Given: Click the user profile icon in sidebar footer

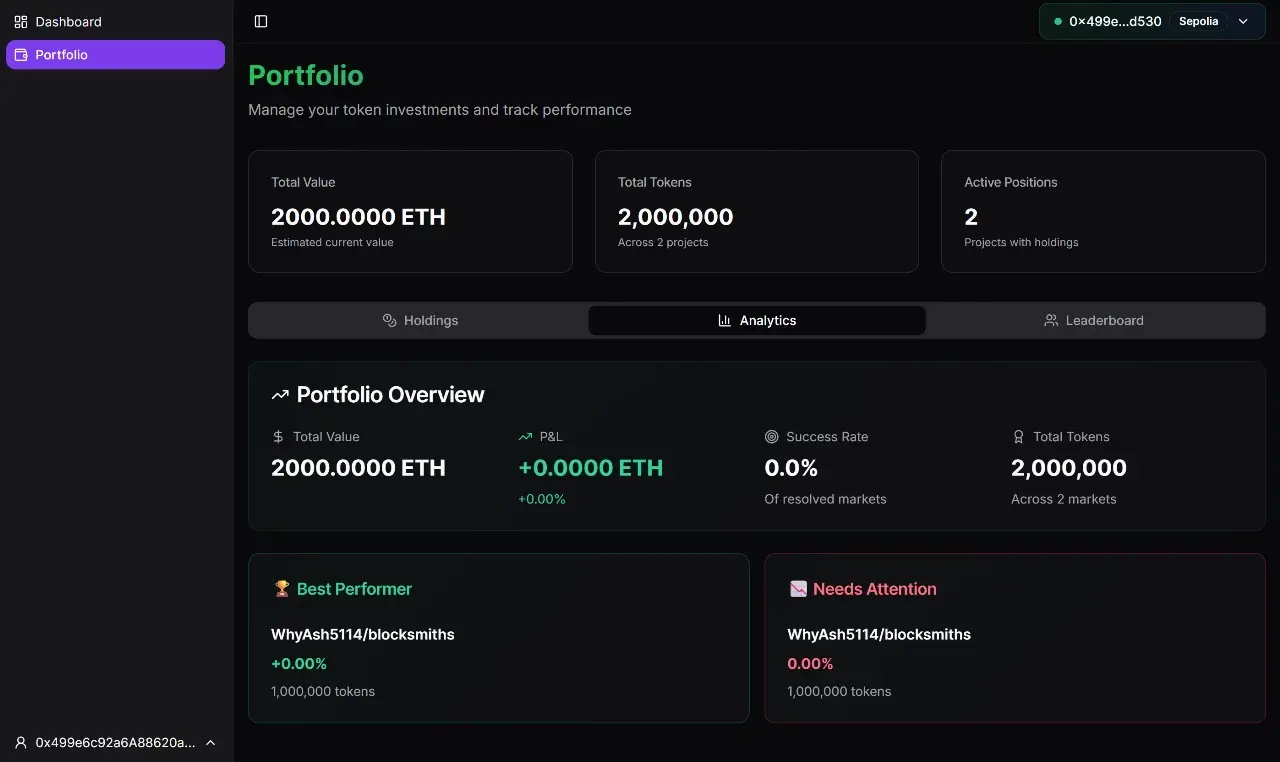Looking at the screenshot, I should coord(21,743).
